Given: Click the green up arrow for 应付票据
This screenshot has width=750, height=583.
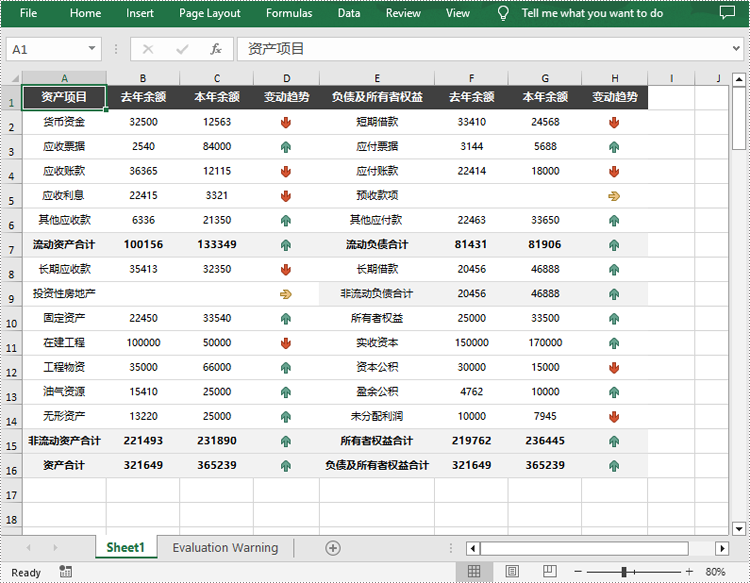Looking at the screenshot, I should click(x=614, y=147).
